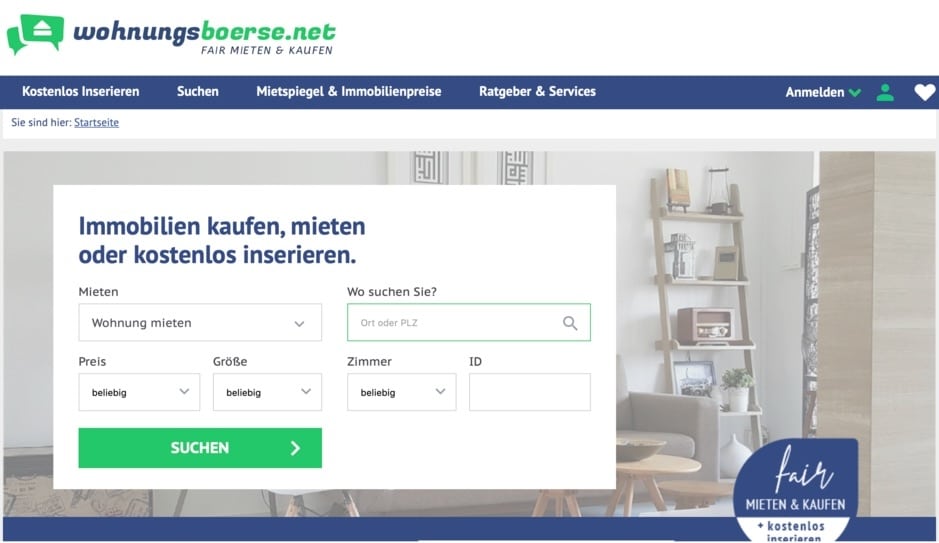
Task: Click the arrow icon on SUCHEN button
Action: [295, 448]
